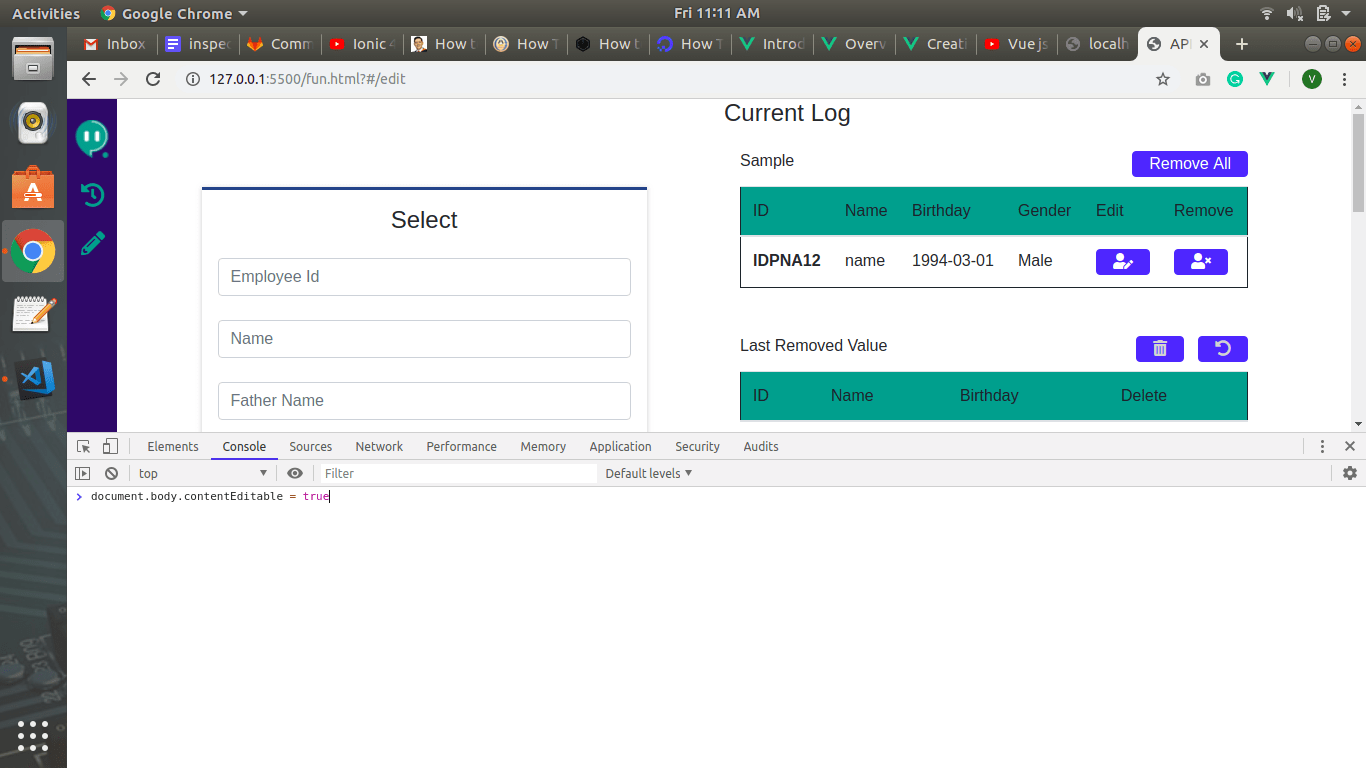
Task: Expand the top JavaScript context dropdown
Action: tap(204, 473)
